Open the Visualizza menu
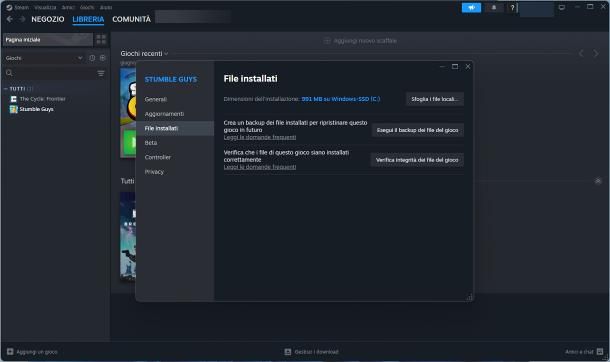The height and width of the screenshot is (362, 610). (x=45, y=7)
